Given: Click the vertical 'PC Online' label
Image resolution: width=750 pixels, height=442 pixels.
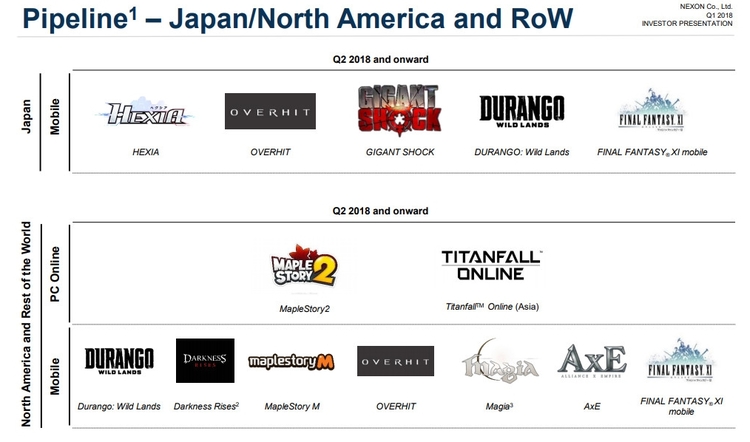Looking at the screenshot, I should (55, 274).
